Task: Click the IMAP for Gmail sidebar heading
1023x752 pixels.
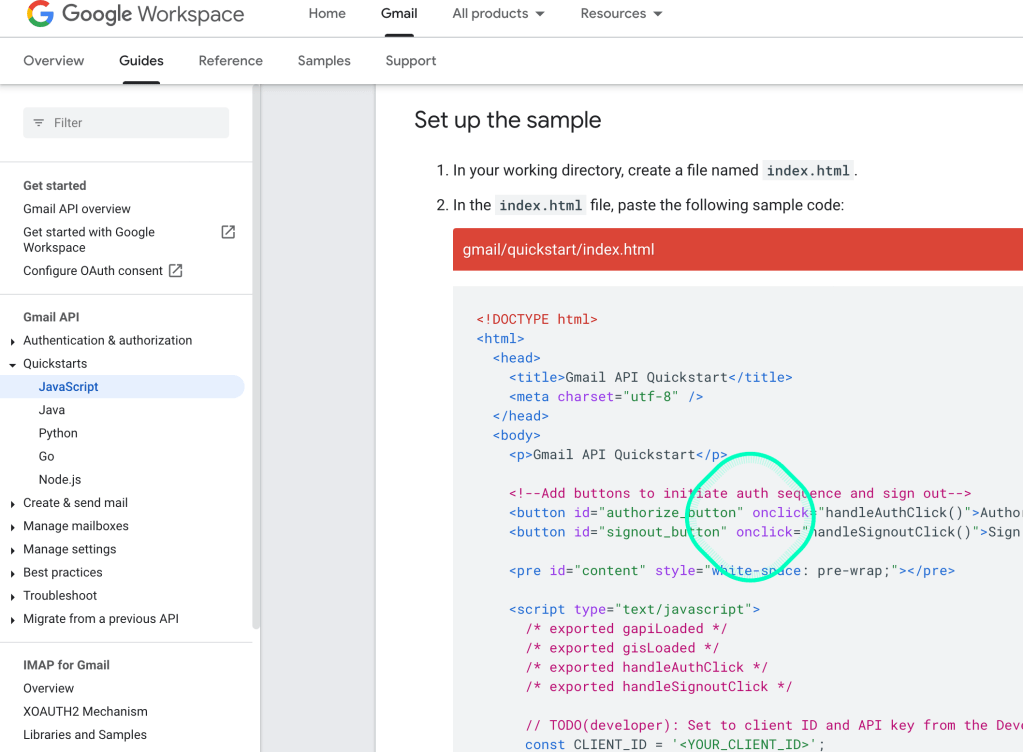Action: (66, 665)
